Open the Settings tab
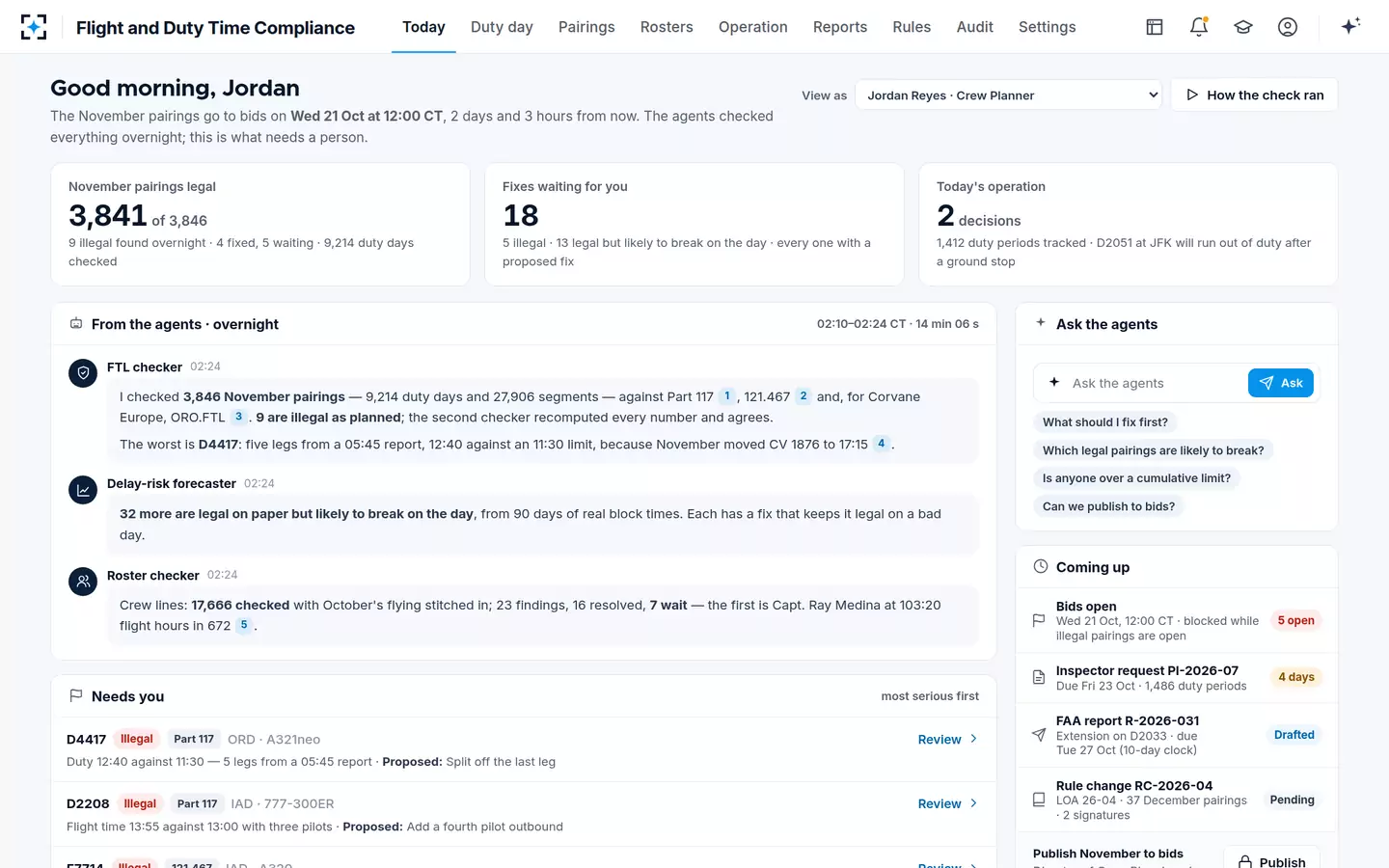The width and height of the screenshot is (1389, 868). [x=1048, y=27]
